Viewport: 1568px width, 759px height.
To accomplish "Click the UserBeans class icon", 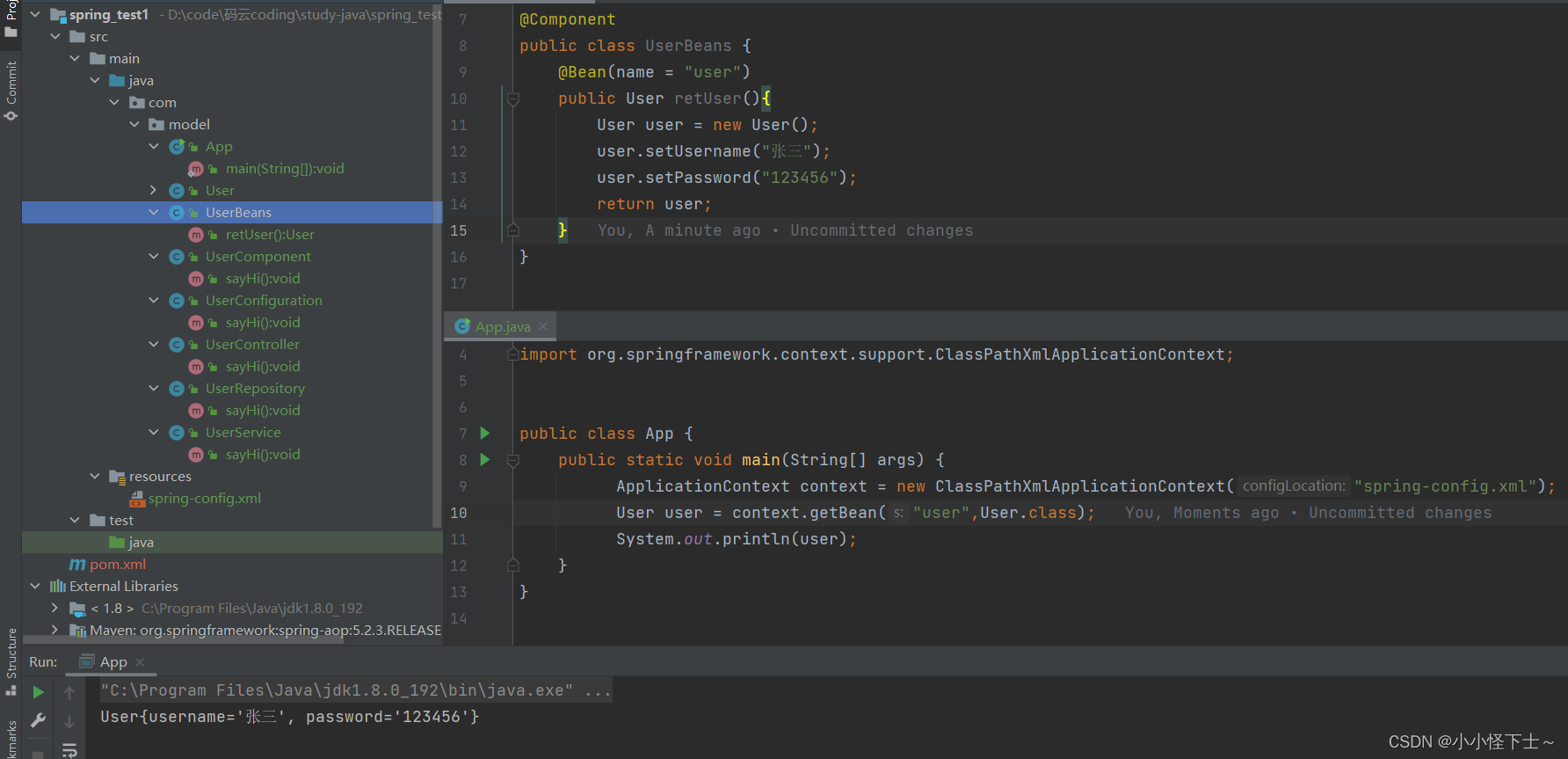I will coord(177,213).
